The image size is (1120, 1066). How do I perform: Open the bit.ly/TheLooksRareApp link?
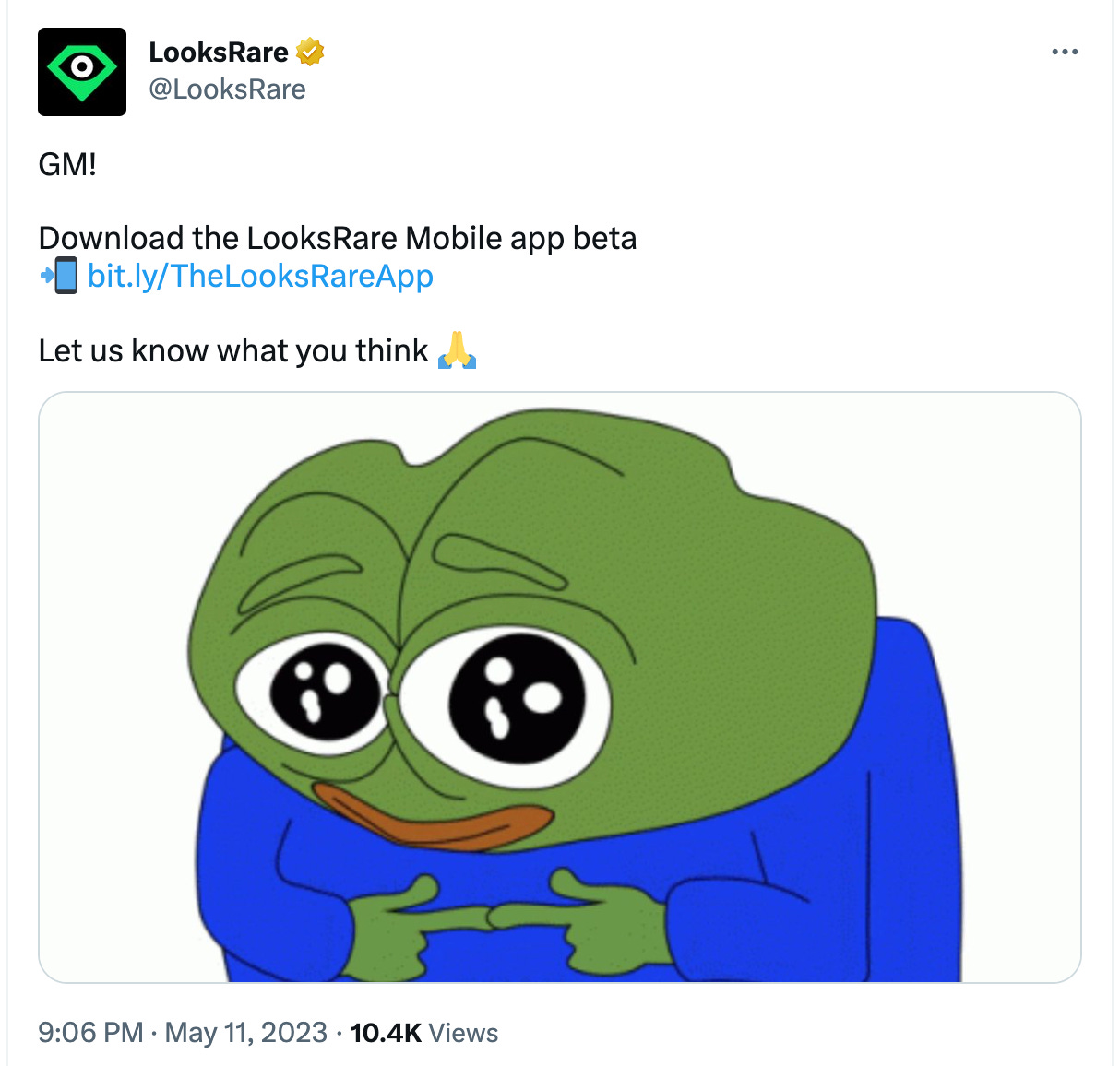tap(260, 276)
